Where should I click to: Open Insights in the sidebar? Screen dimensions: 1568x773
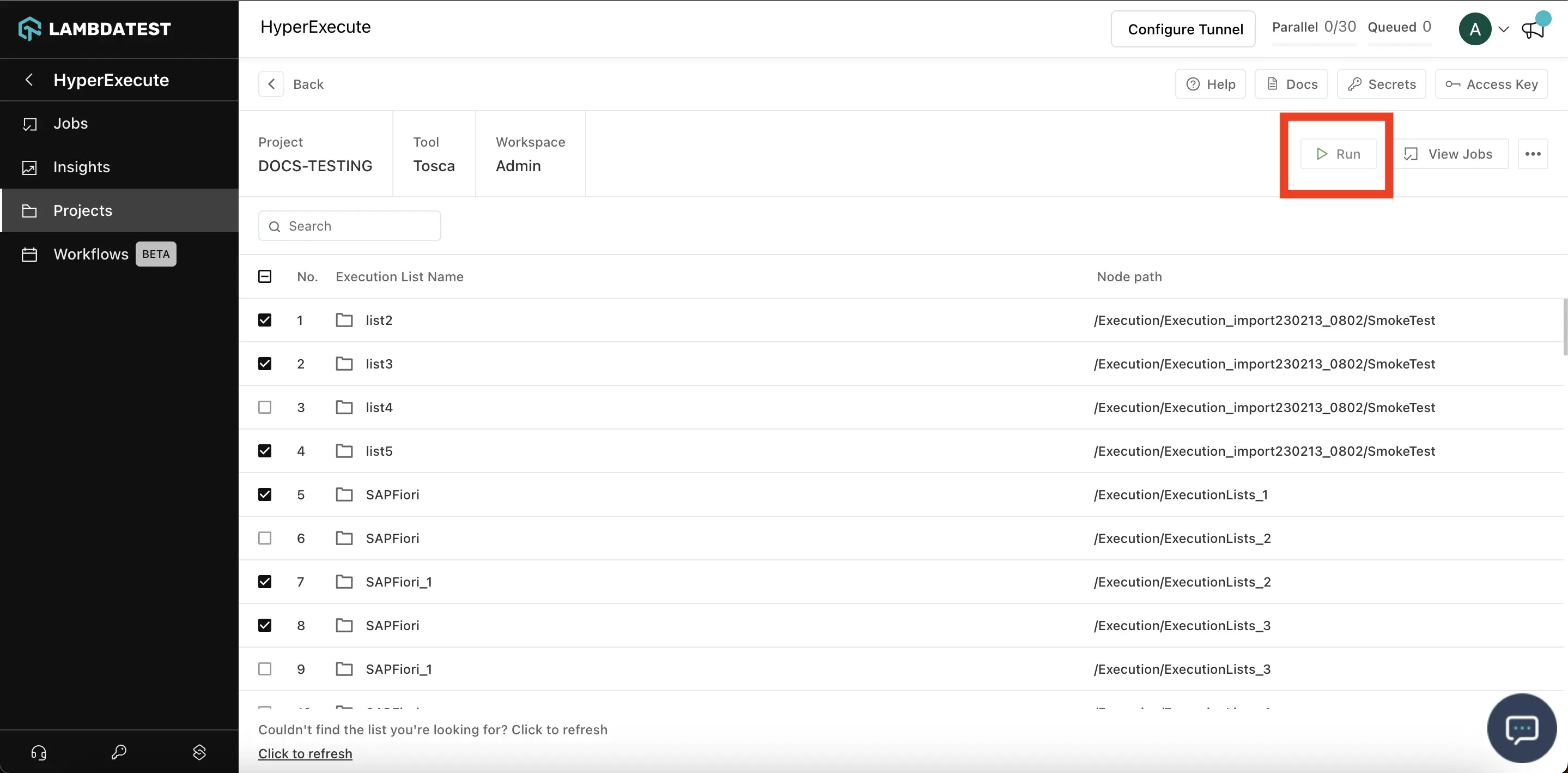pos(82,167)
